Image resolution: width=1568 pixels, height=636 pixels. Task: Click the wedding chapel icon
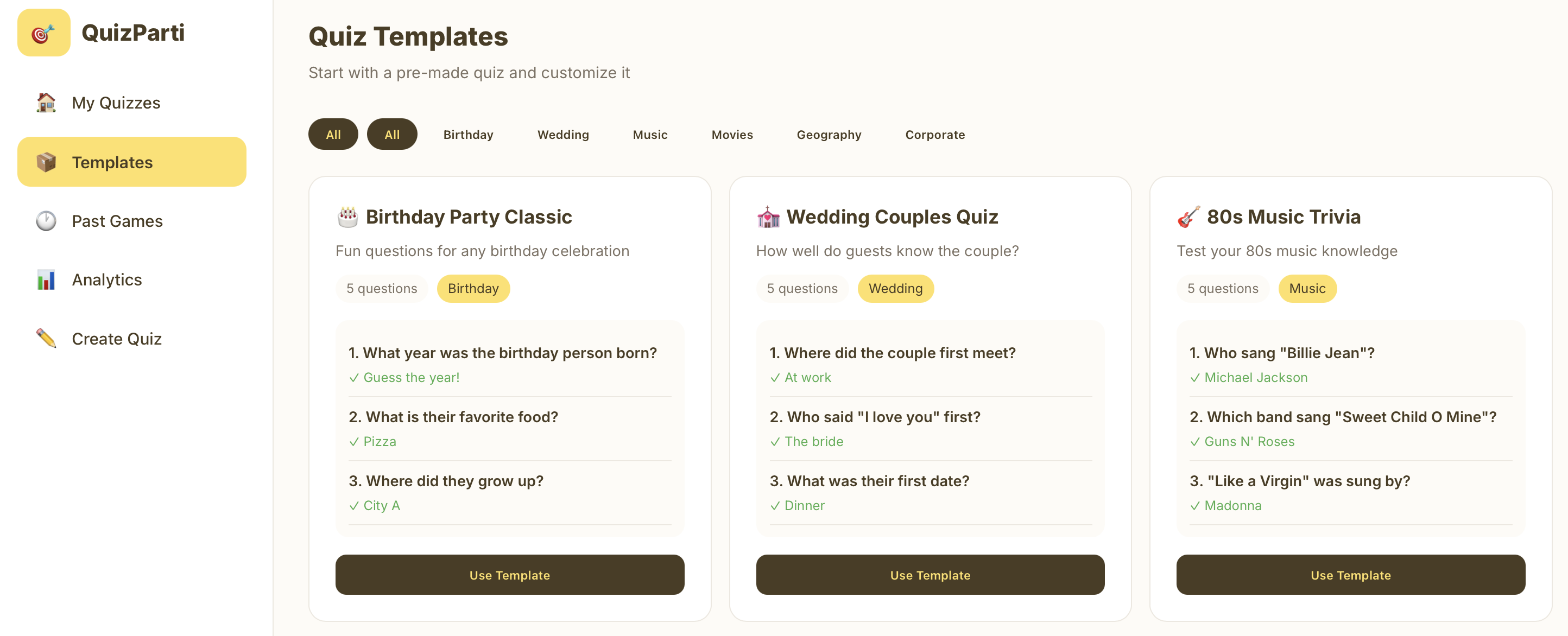click(x=768, y=217)
